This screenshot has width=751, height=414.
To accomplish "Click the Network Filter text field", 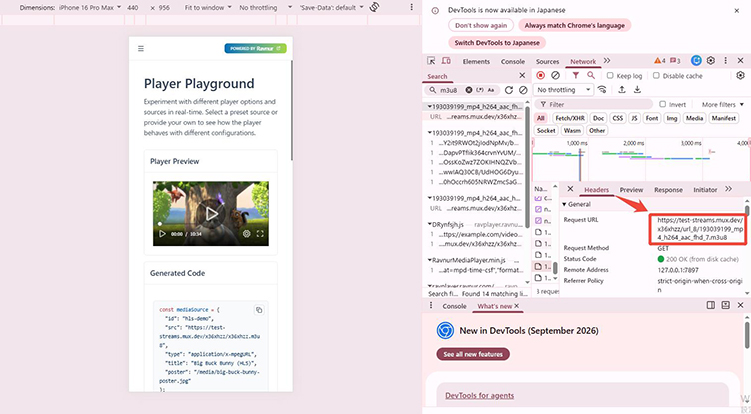I will pos(594,104).
